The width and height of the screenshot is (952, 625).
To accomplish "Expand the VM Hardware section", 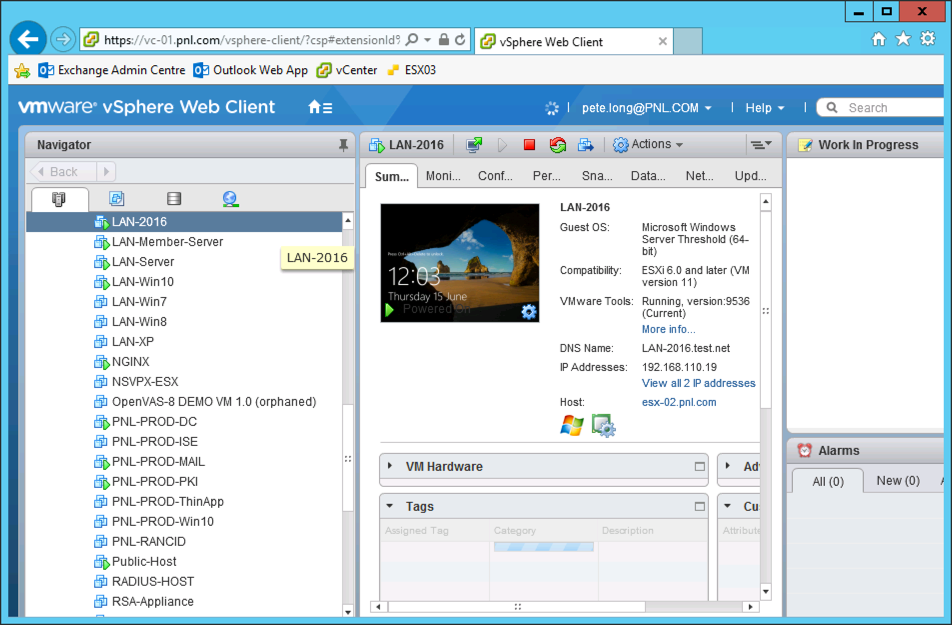I will [x=390, y=466].
